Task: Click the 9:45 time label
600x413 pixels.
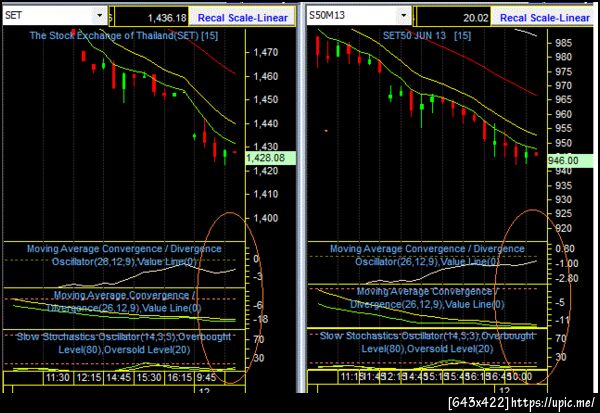Action: tap(206, 377)
